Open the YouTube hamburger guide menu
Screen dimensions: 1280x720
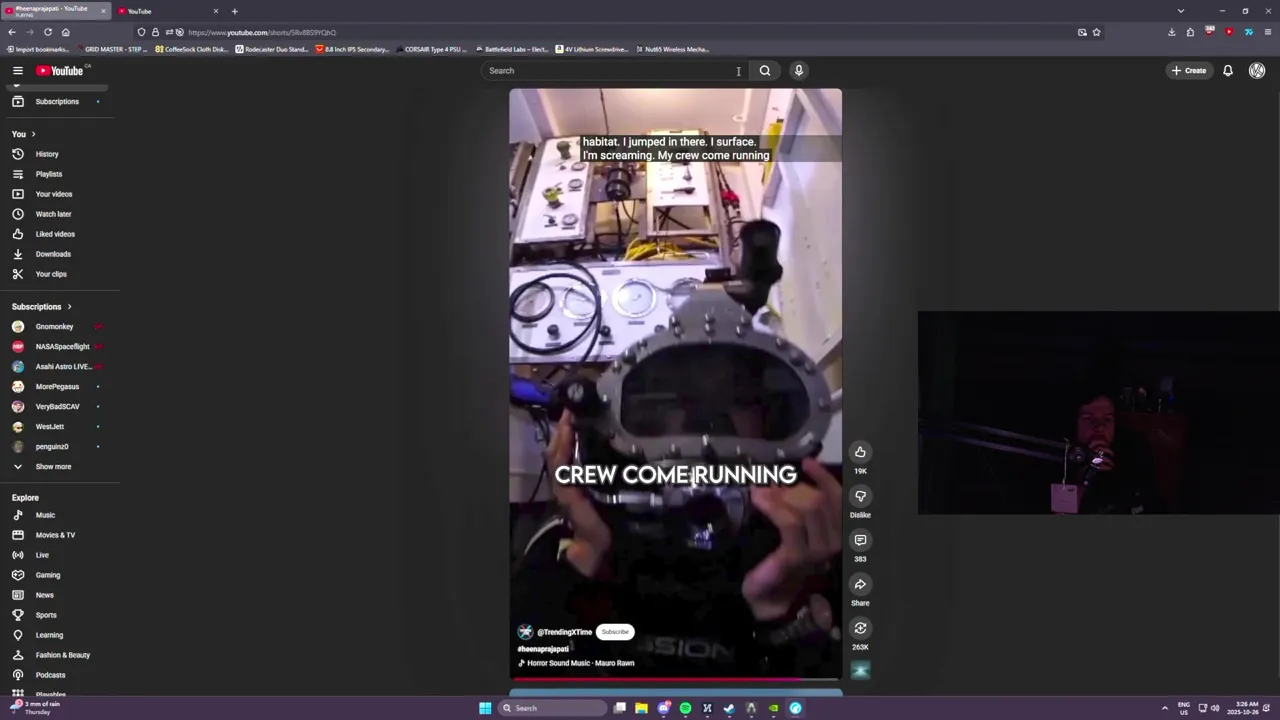coord(18,70)
